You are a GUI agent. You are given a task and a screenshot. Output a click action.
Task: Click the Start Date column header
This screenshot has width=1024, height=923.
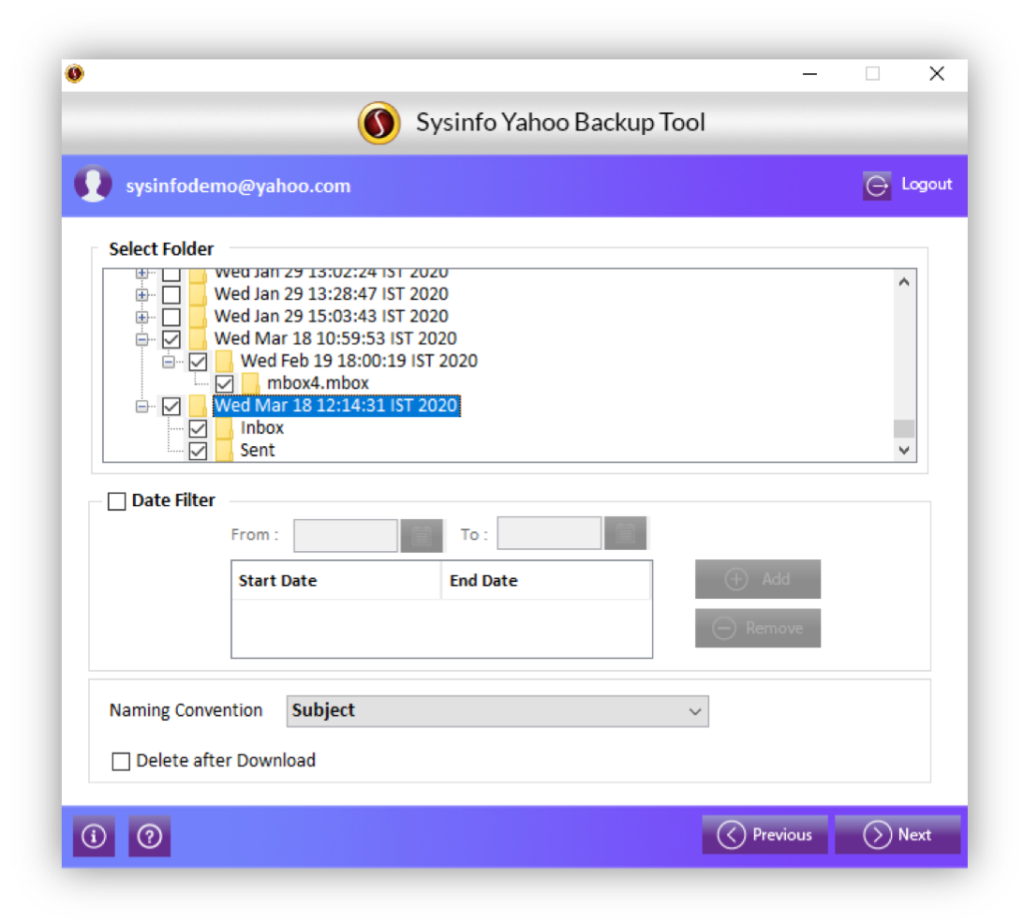[336, 580]
